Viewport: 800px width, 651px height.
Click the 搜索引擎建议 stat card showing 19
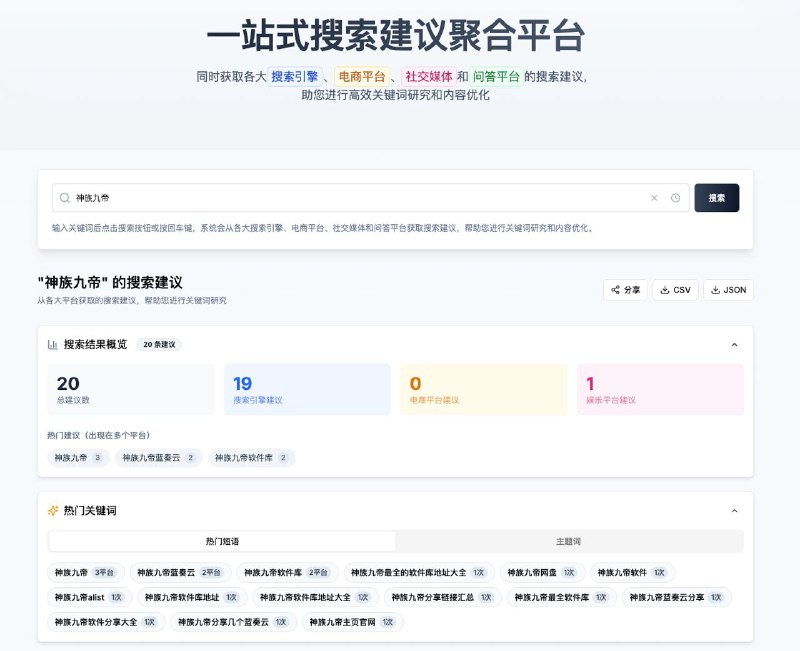307,389
